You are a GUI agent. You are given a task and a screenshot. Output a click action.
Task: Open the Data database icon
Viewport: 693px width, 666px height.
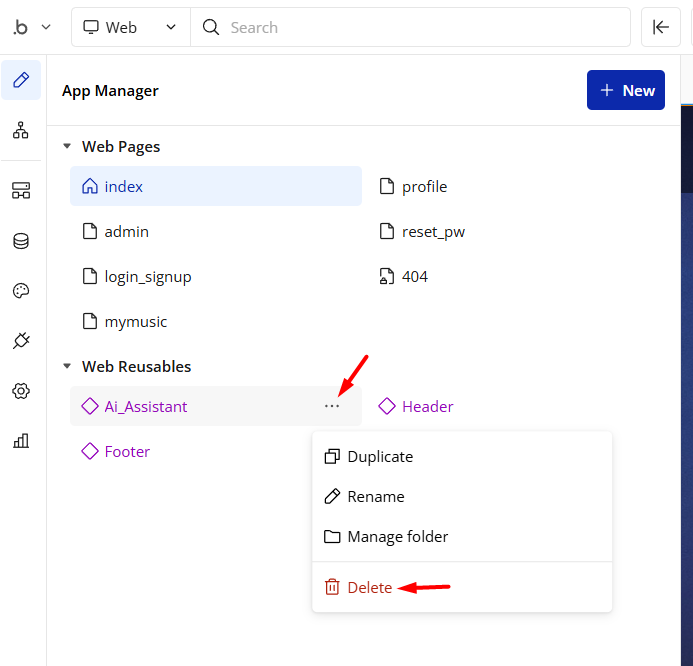tap(21, 241)
